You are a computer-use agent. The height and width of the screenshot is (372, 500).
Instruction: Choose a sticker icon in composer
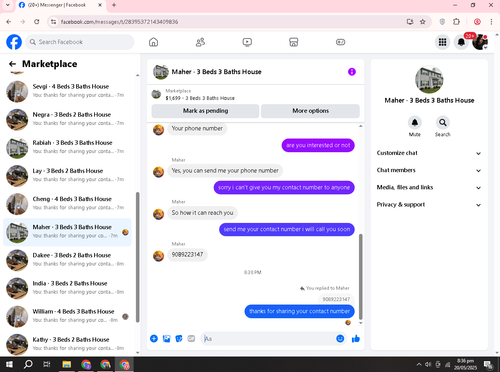pyautogui.click(x=179, y=339)
